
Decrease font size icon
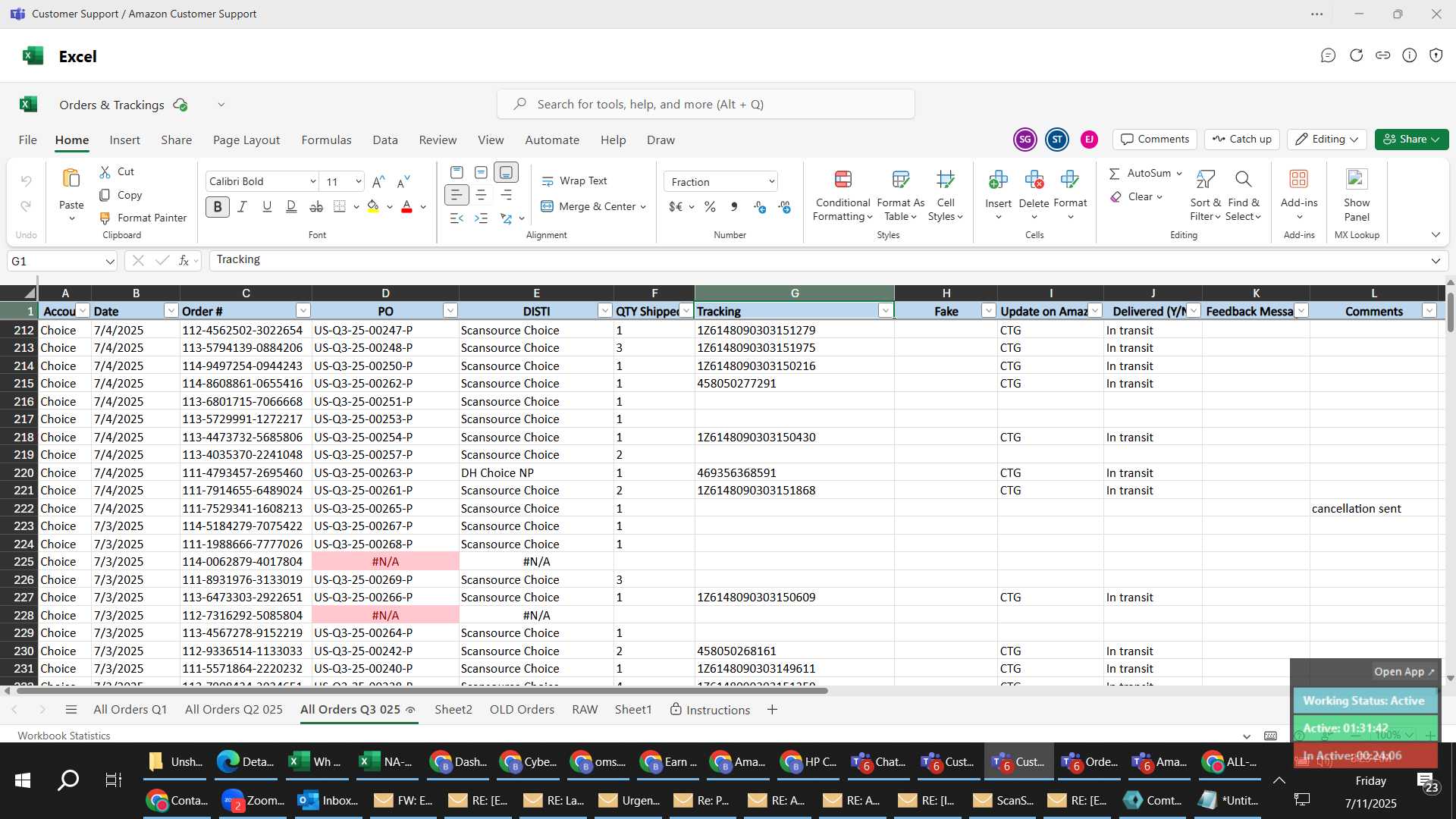point(403,181)
